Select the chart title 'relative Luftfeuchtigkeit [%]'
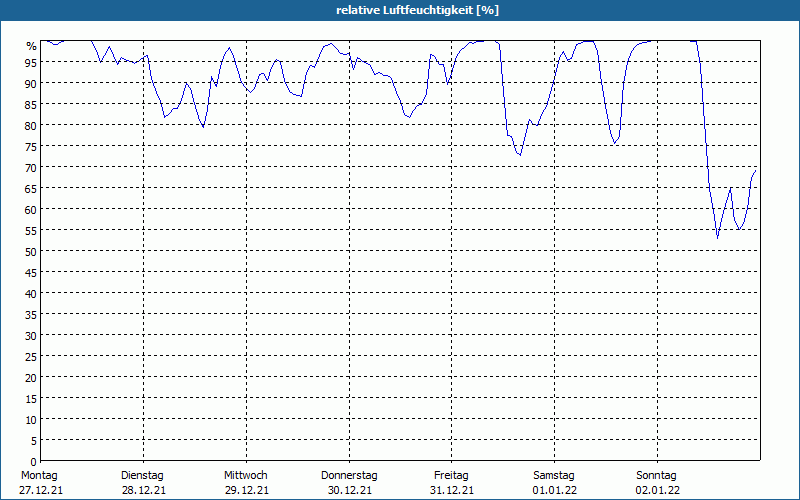The image size is (800, 500). pos(417,10)
